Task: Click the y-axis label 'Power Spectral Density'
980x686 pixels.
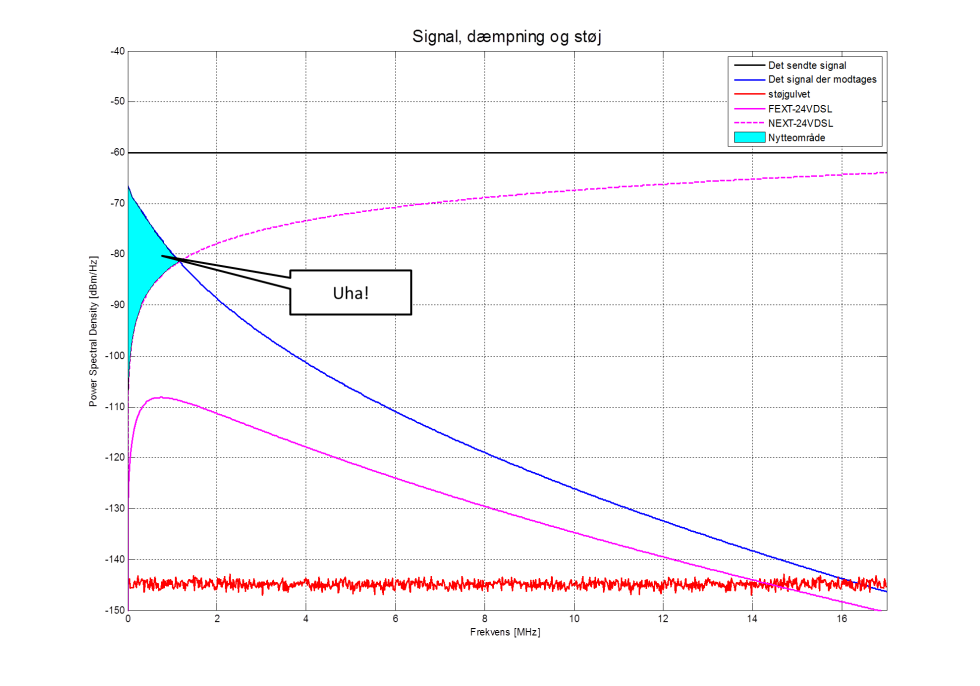Action: [x=93, y=331]
